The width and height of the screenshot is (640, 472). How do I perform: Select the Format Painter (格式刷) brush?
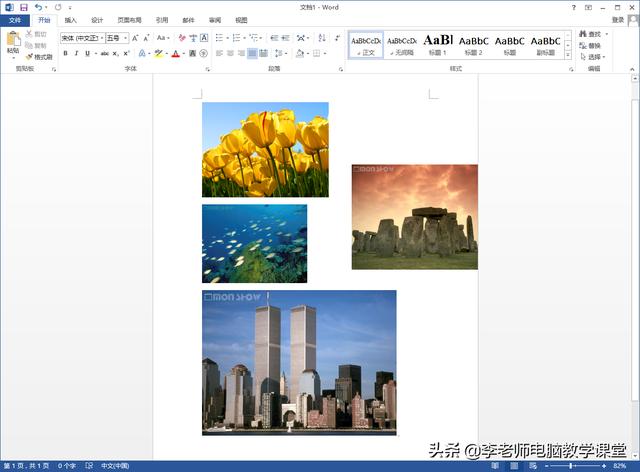point(29,57)
